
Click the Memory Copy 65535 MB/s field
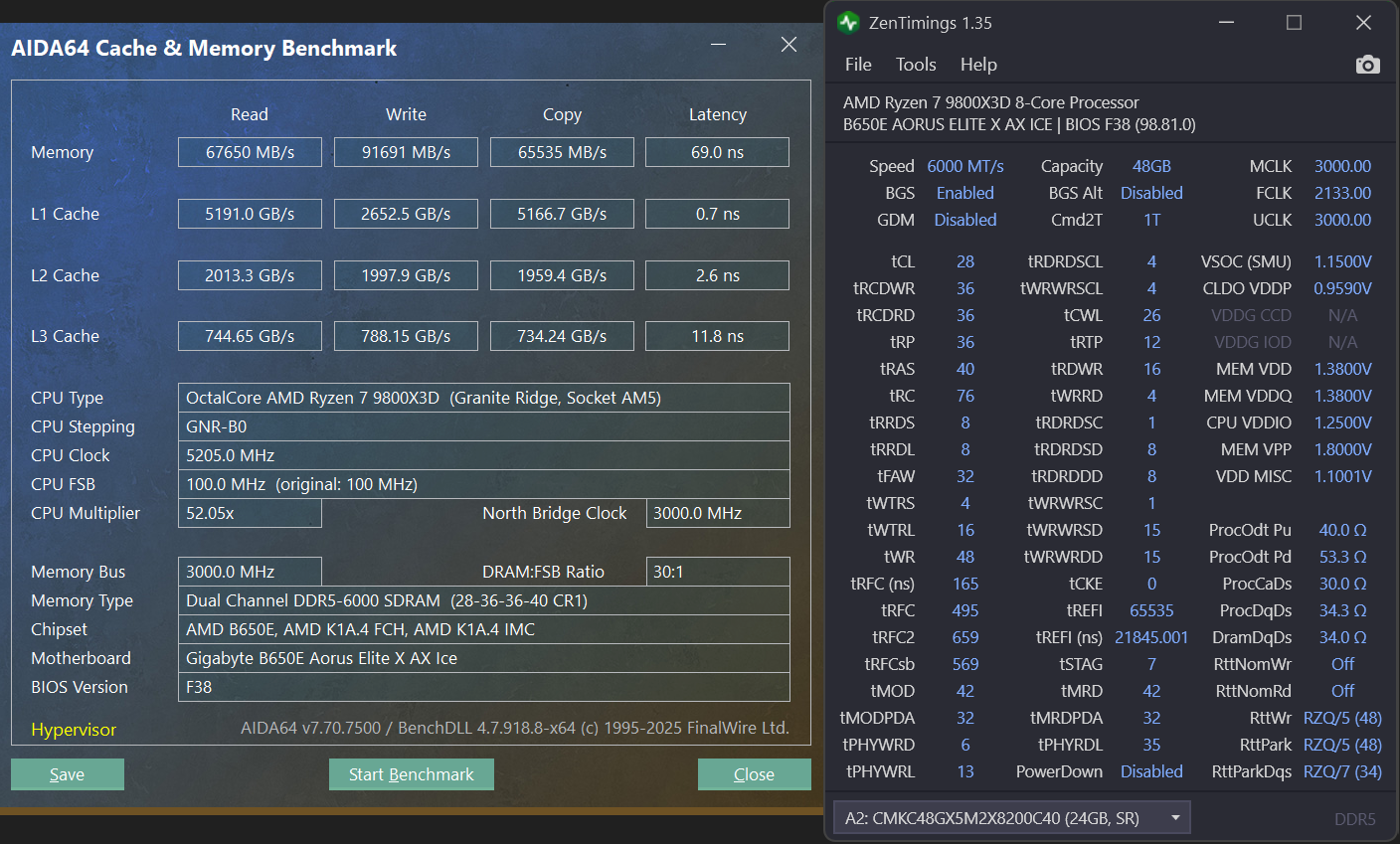[562, 152]
